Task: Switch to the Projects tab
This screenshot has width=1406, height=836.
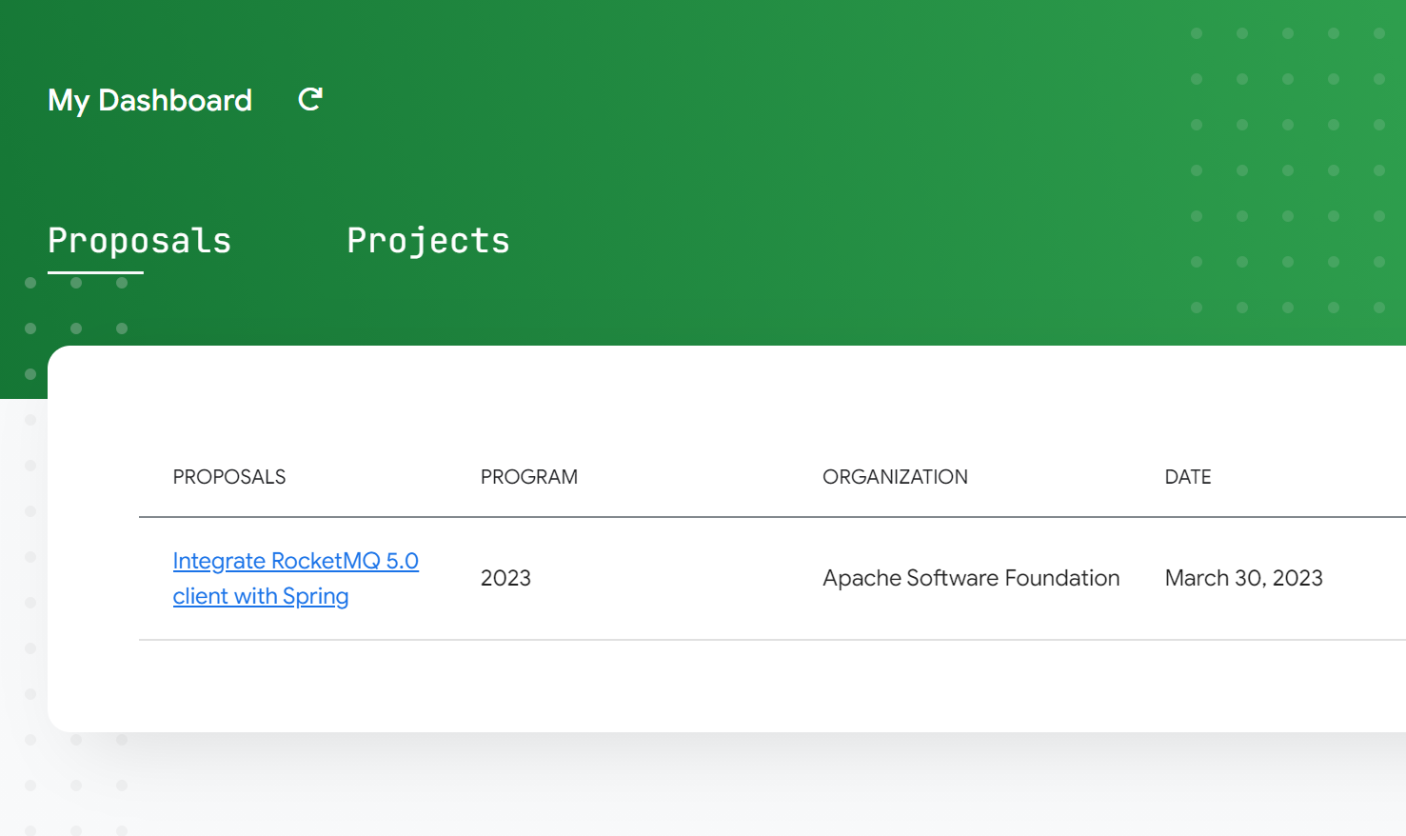Action: pos(428,241)
